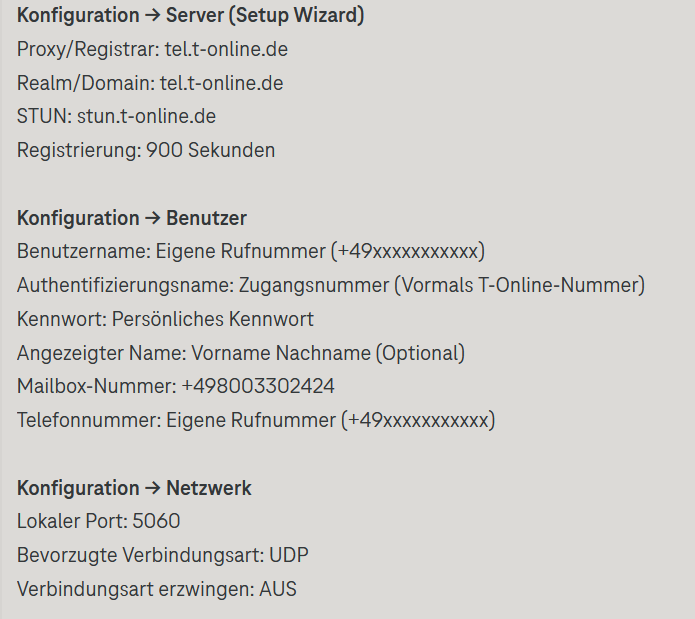Click the heading Konfiguration → Server (Setup Wizard)
Screen dimensions: 695x619
click(191, 16)
